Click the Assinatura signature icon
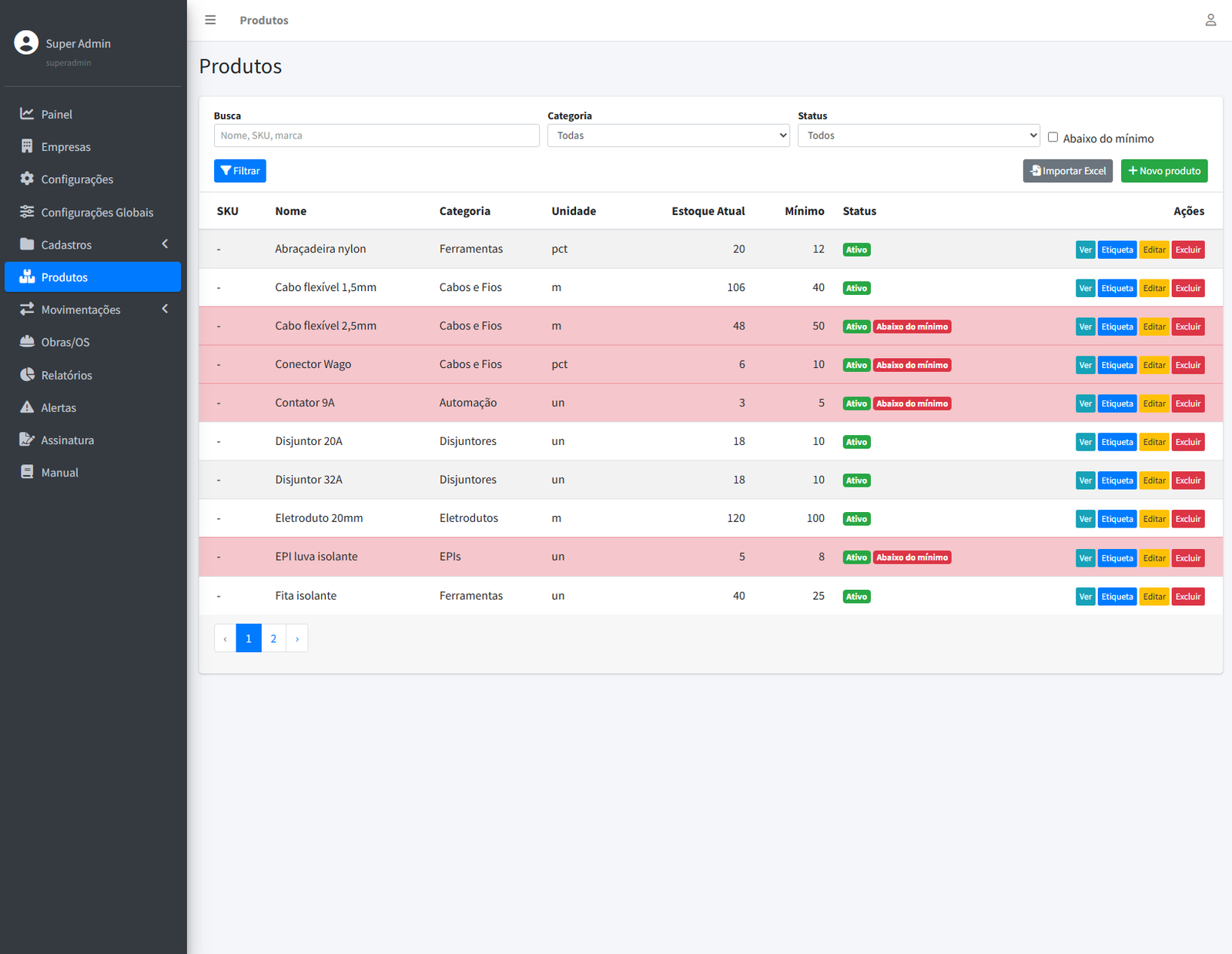Image resolution: width=1232 pixels, height=954 pixels. coord(27,440)
